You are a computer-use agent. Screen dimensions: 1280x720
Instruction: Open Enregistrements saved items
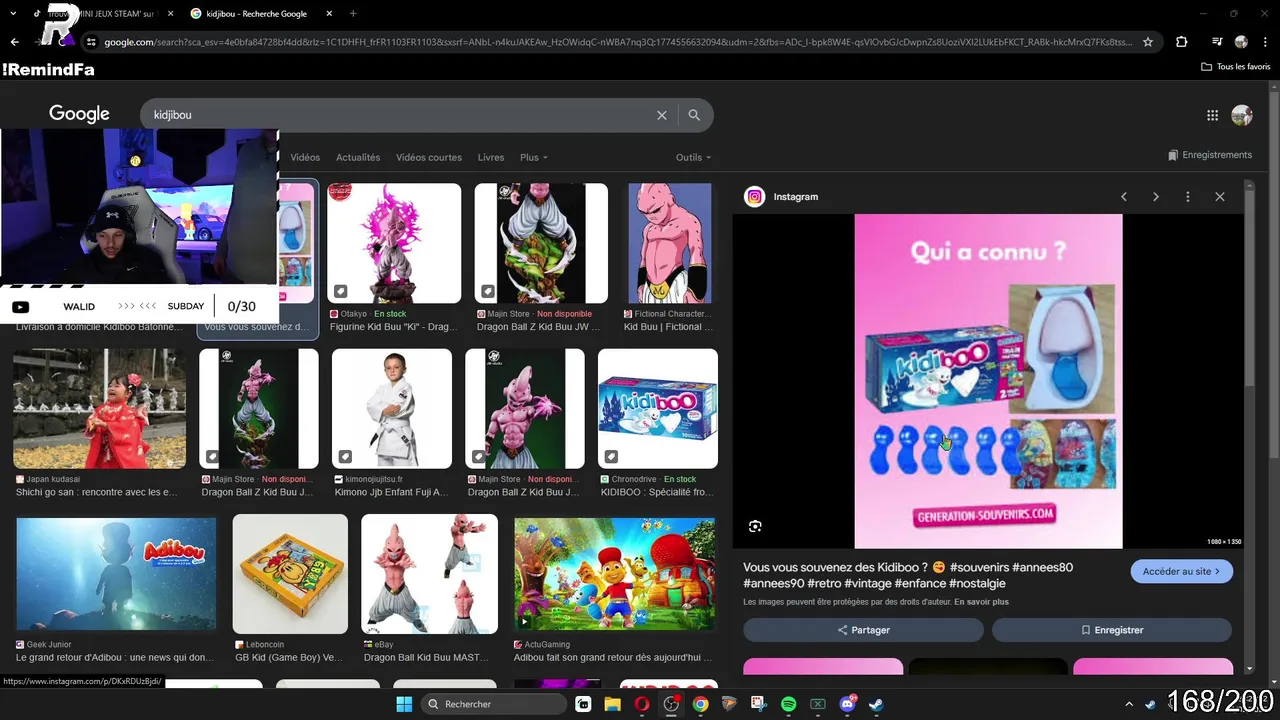coord(1210,155)
